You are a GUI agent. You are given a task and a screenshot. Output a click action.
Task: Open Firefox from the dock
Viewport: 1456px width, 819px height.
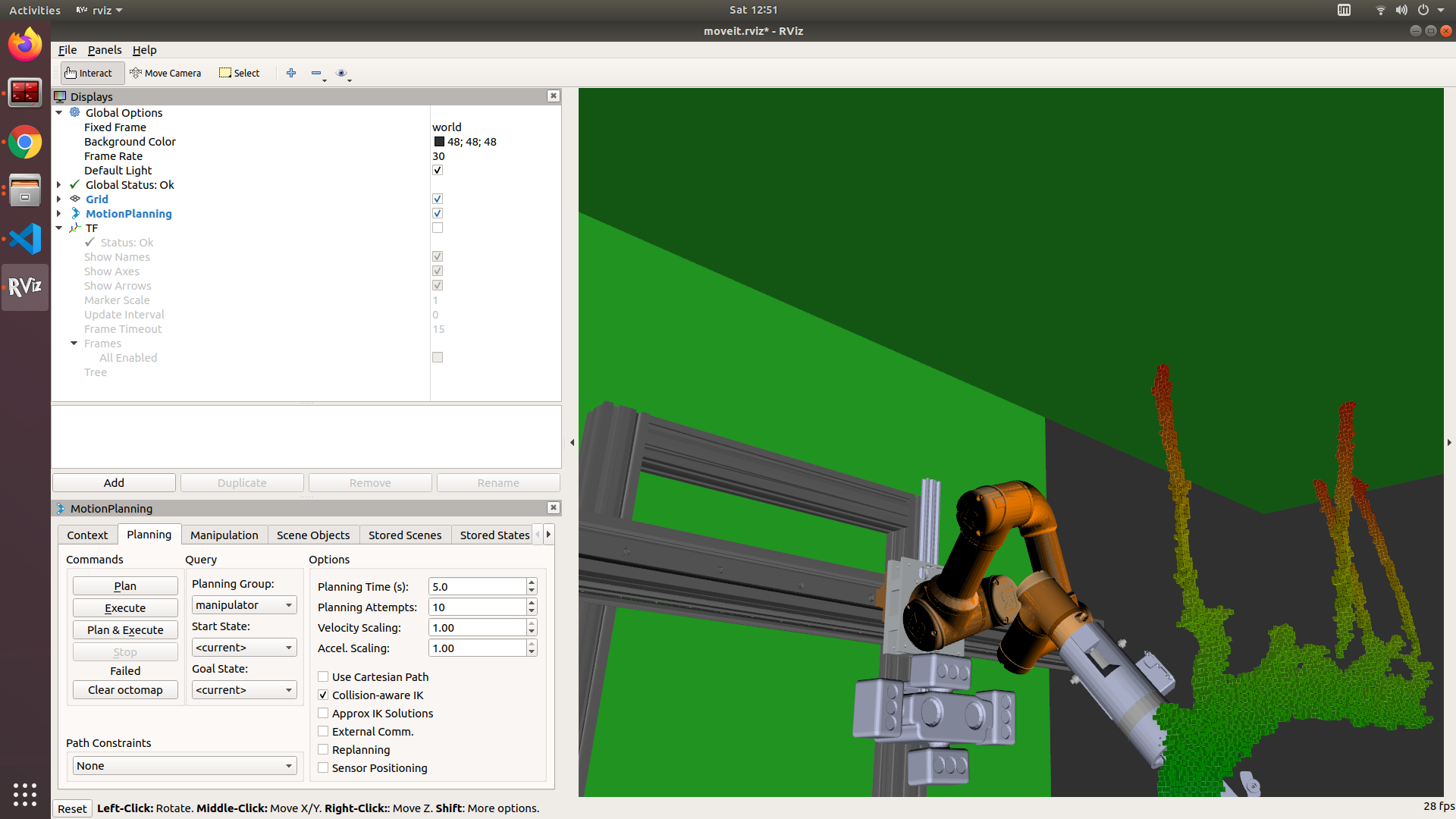tap(25, 45)
